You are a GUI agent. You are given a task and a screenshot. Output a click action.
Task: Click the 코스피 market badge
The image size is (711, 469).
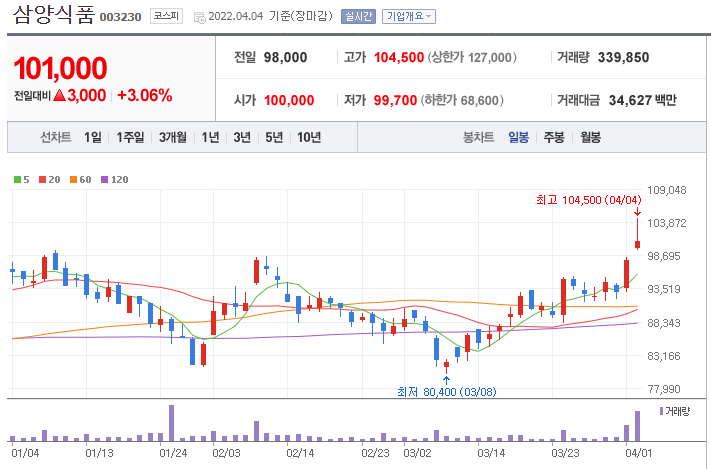click(166, 16)
